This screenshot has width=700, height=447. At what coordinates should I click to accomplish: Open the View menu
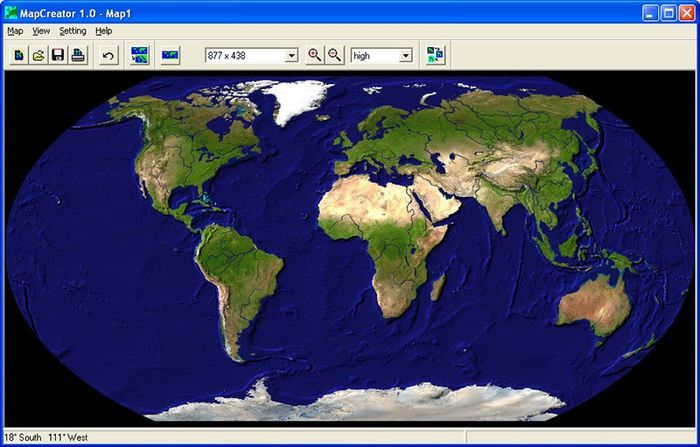41,31
